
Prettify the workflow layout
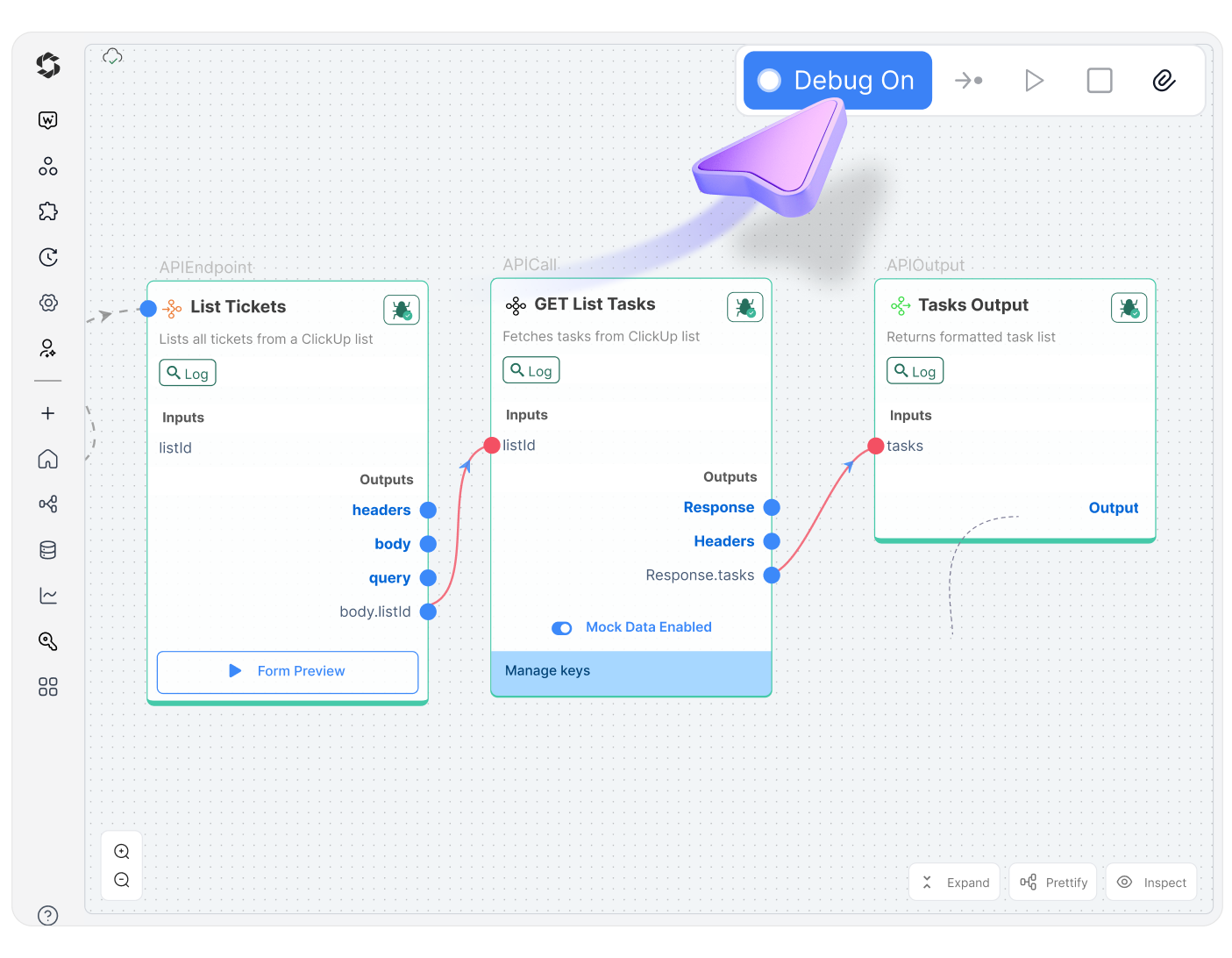(1054, 883)
